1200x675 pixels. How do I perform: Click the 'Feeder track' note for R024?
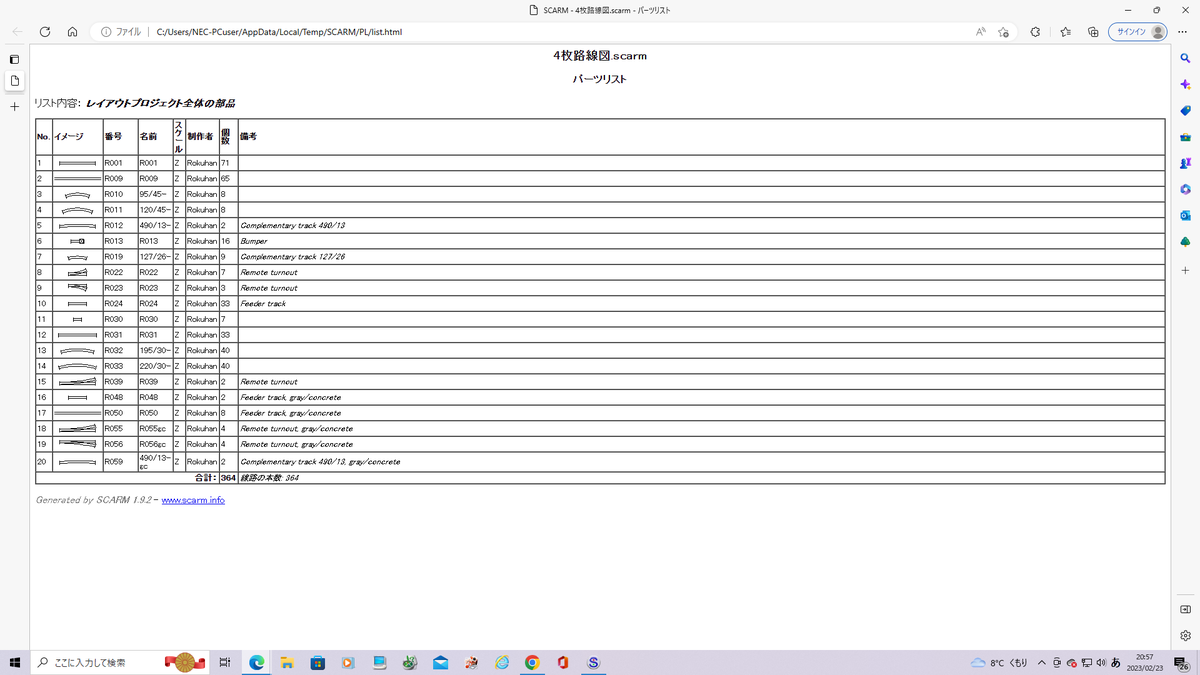pyautogui.click(x=263, y=303)
